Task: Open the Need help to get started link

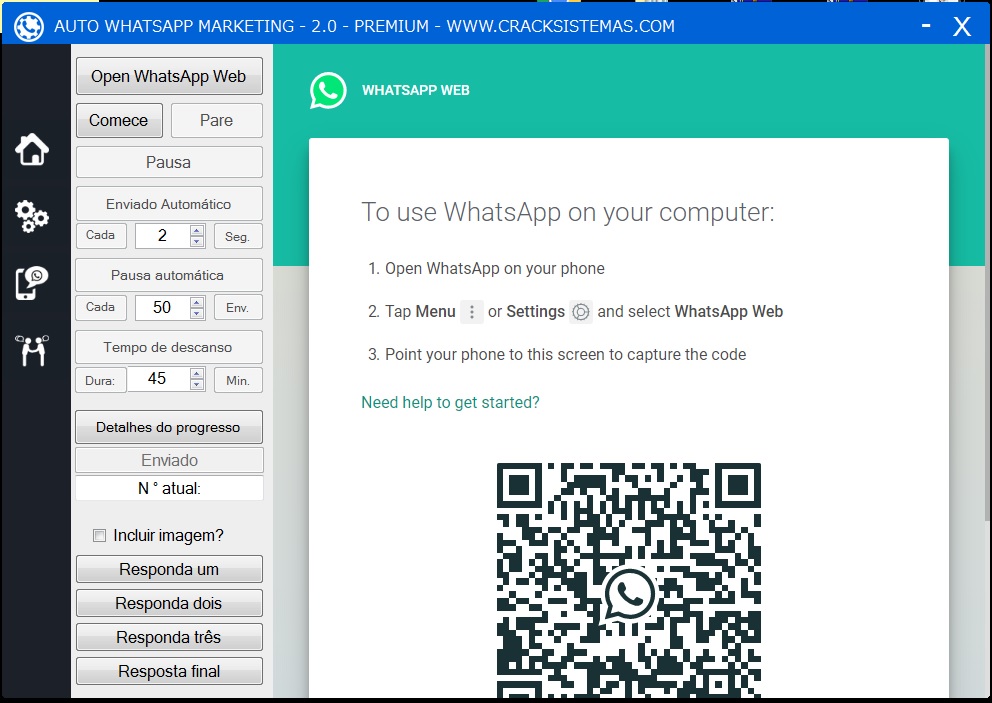Action: point(450,402)
